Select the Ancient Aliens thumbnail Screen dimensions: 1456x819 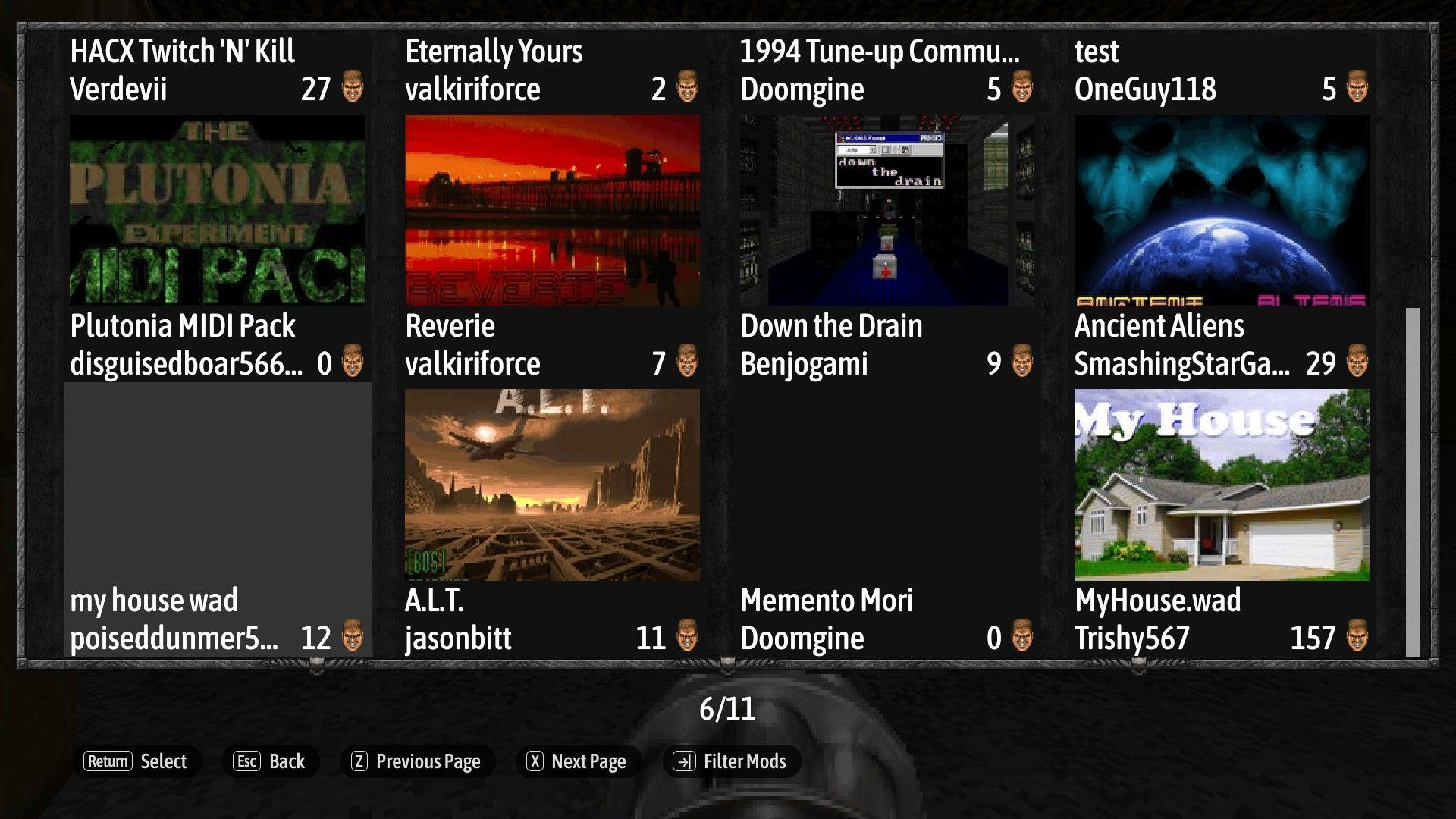pos(1222,211)
